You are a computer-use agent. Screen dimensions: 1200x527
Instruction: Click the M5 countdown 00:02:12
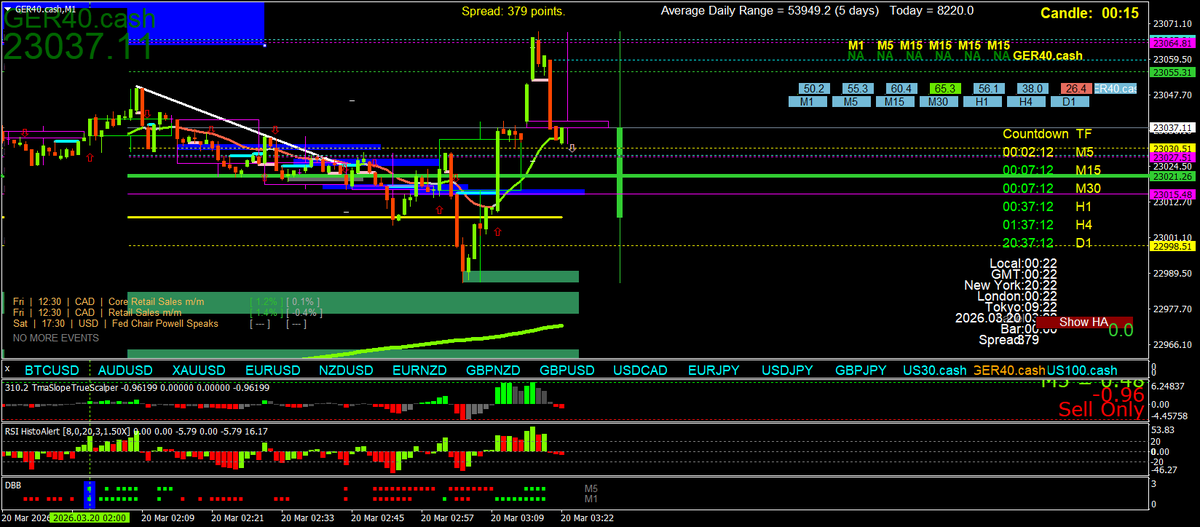point(1029,152)
